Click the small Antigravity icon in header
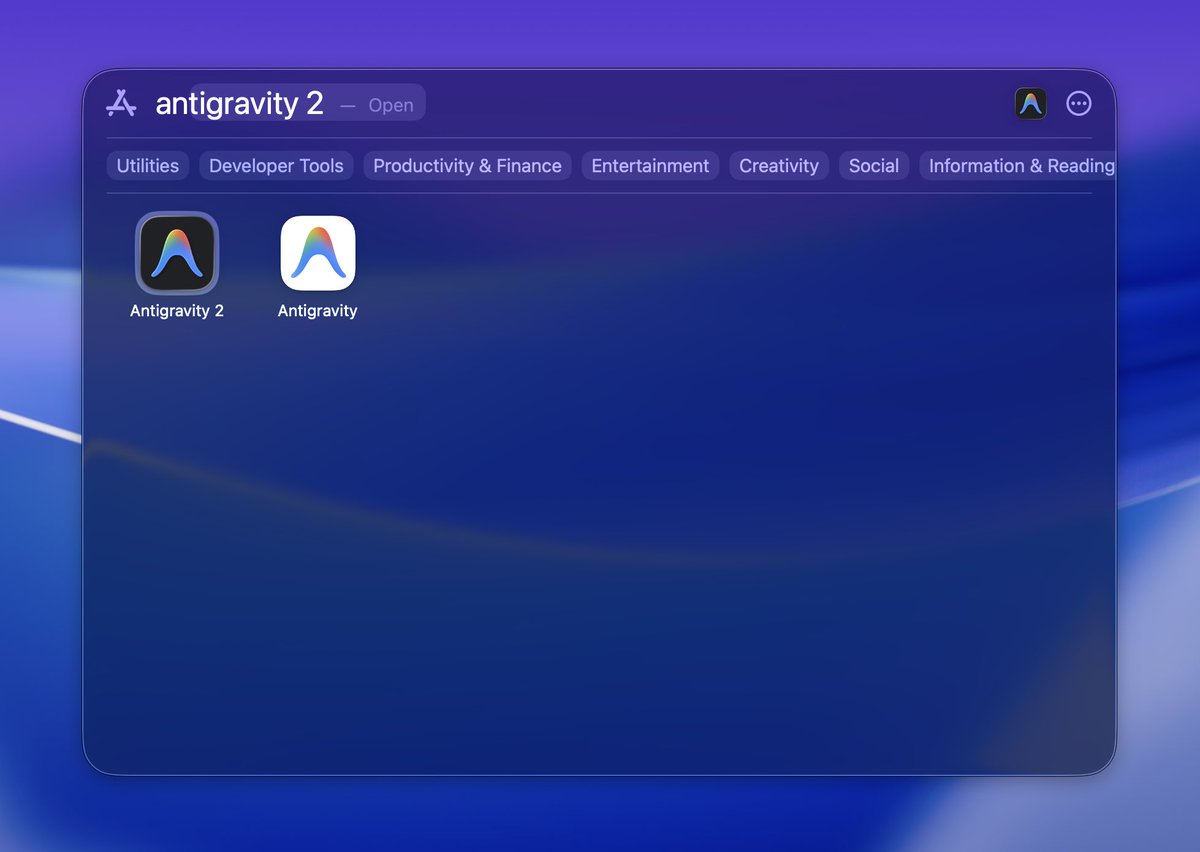The width and height of the screenshot is (1200, 852). coord(1031,103)
